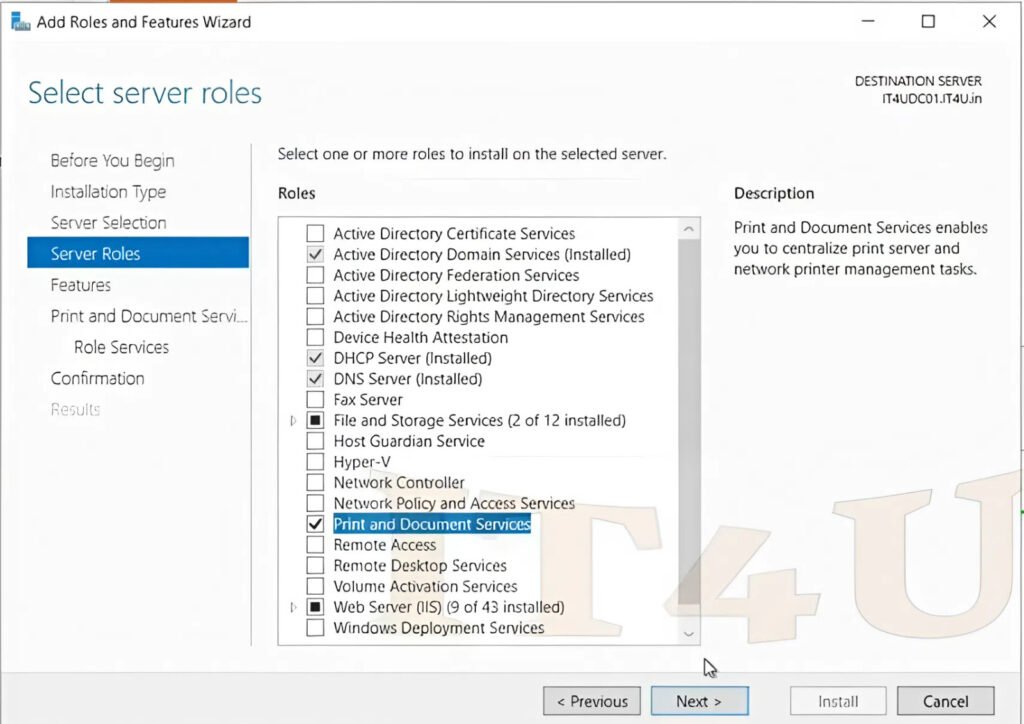1024x724 pixels.
Task: Maximize the wizard window
Action: tap(928, 22)
